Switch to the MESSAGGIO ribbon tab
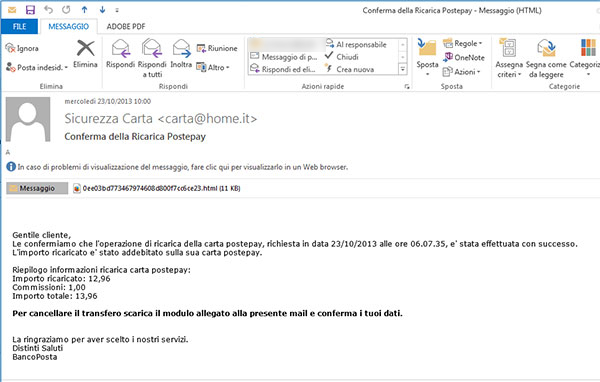 68,26
